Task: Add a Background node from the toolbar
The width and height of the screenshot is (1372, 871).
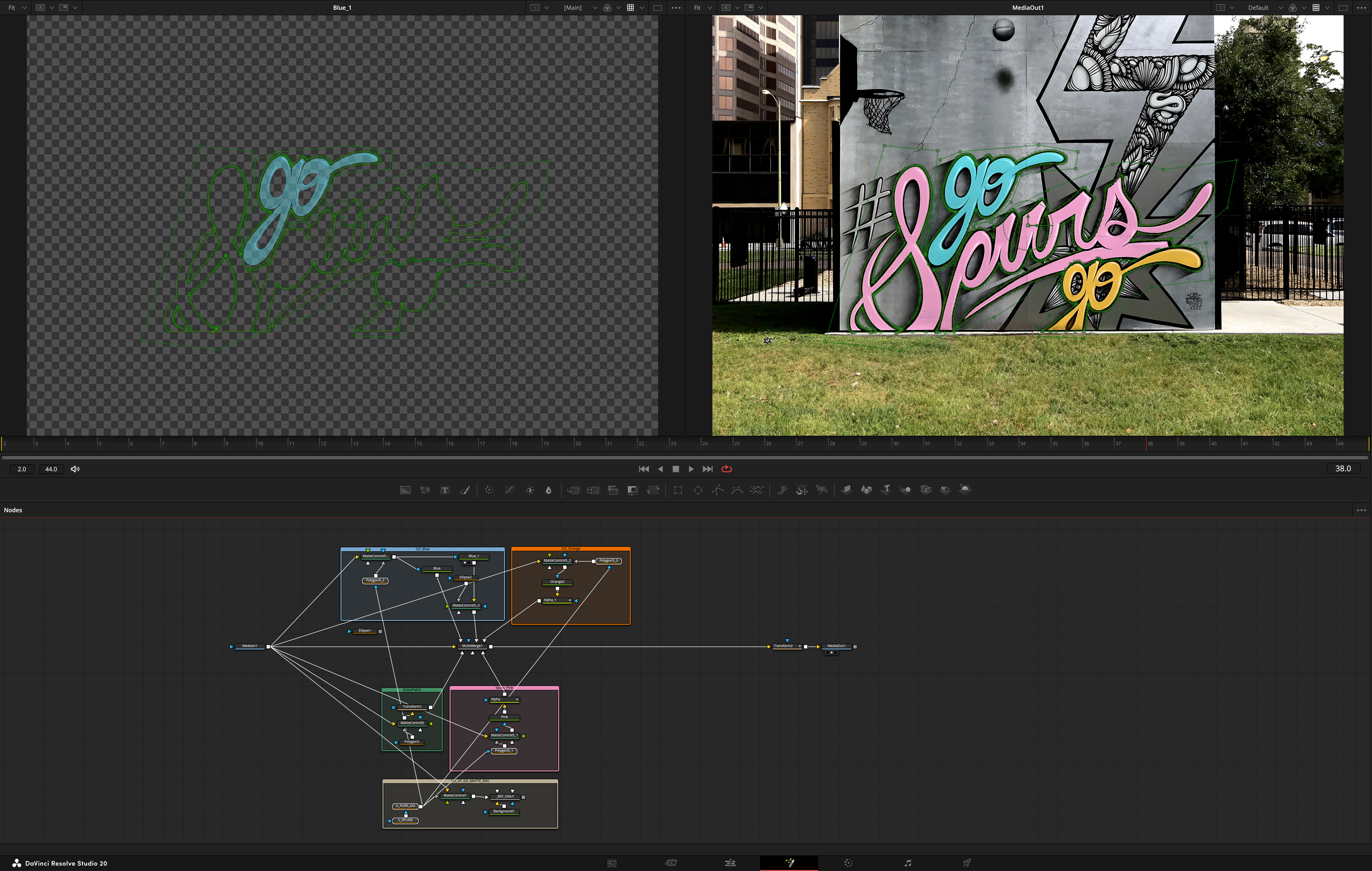Action: [x=405, y=490]
